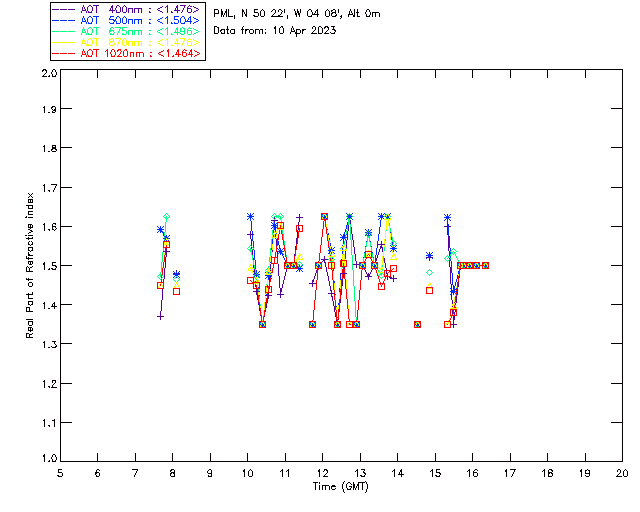Click the x-axis label 10
The width and height of the screenshot is (640, 512).
(x=247, y=473)
